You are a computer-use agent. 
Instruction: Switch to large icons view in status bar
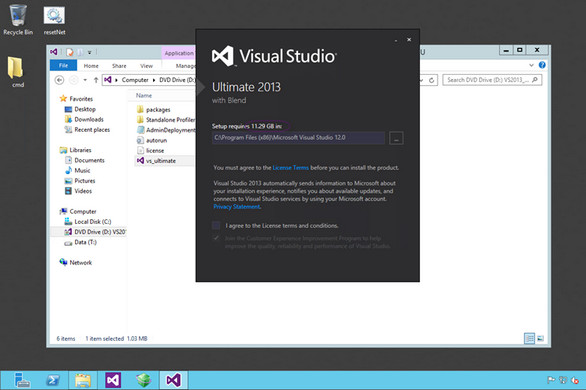click(540, 339)
